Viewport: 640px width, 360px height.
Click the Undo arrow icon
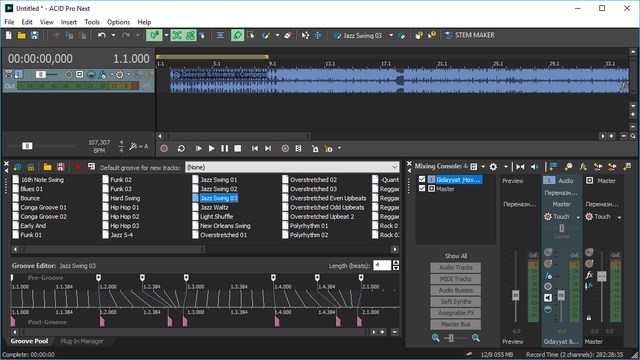click(102, 36)
